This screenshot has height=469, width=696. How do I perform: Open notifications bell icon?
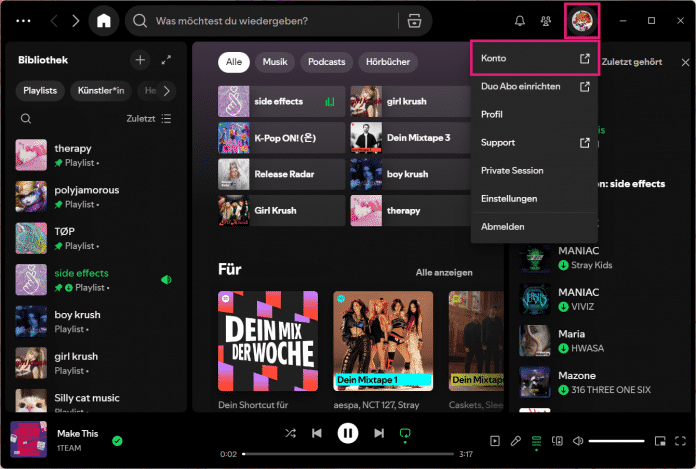coord(520,20)
